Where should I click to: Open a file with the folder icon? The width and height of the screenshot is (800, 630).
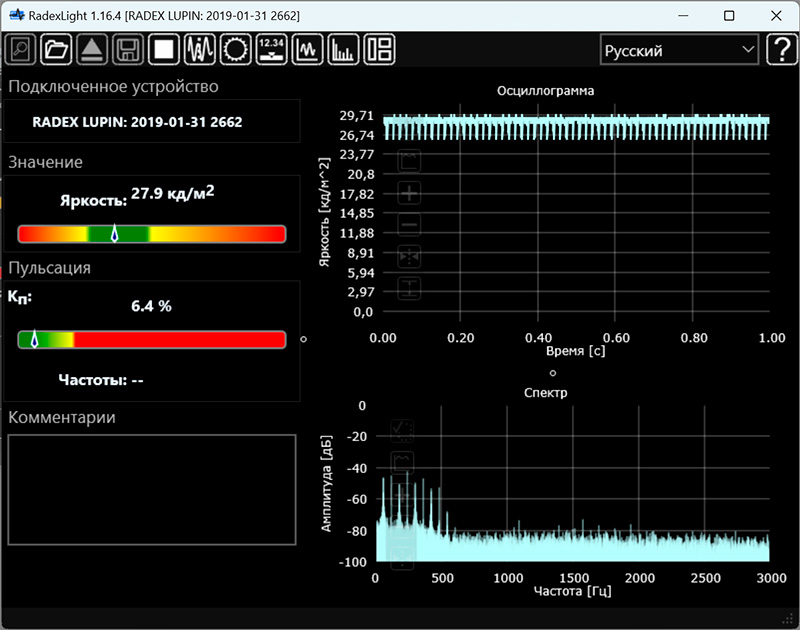tap(57, 49)
